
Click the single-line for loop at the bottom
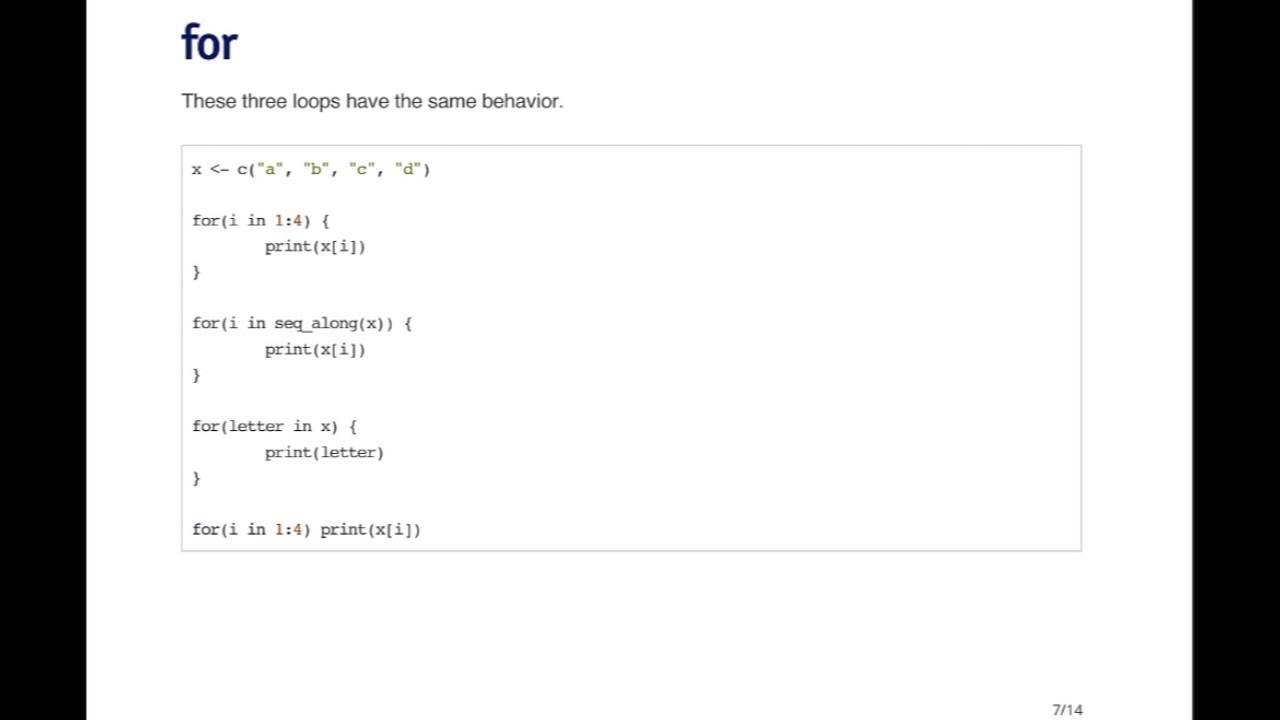pyautogui.click(x=306, y=529)
